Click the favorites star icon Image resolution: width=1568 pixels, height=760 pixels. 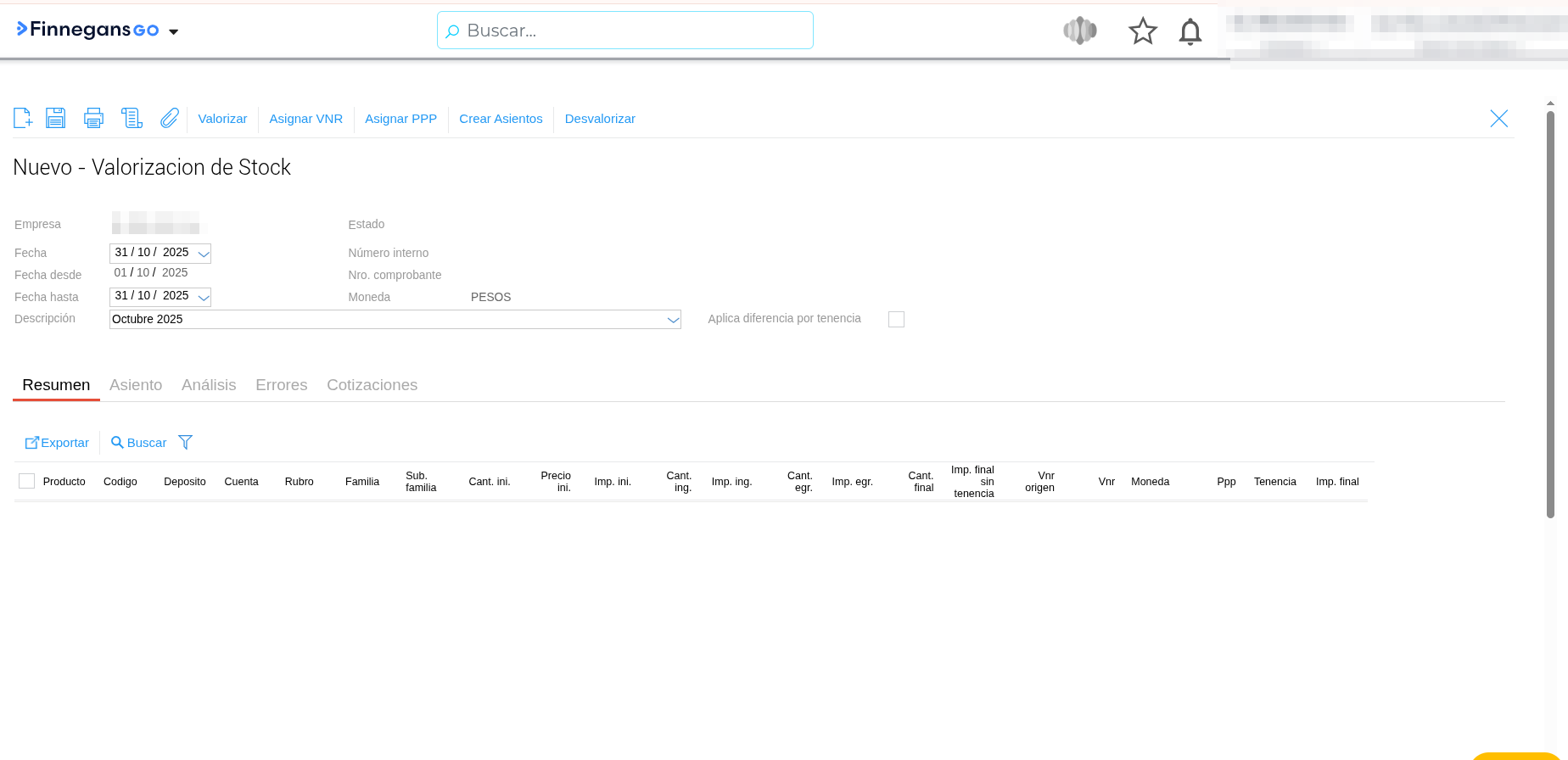pos(1143,31)
